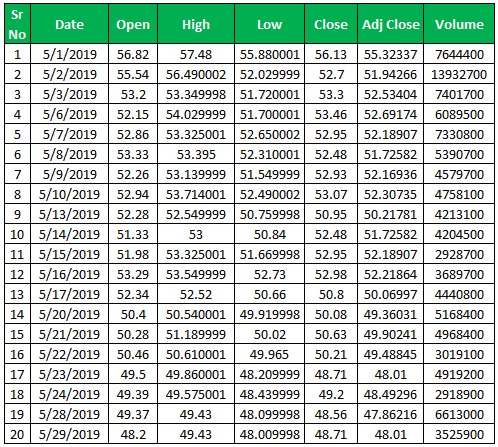Click the Open column header
The height and width of the screenshot is (447, 498).
[x=133, y=24]
